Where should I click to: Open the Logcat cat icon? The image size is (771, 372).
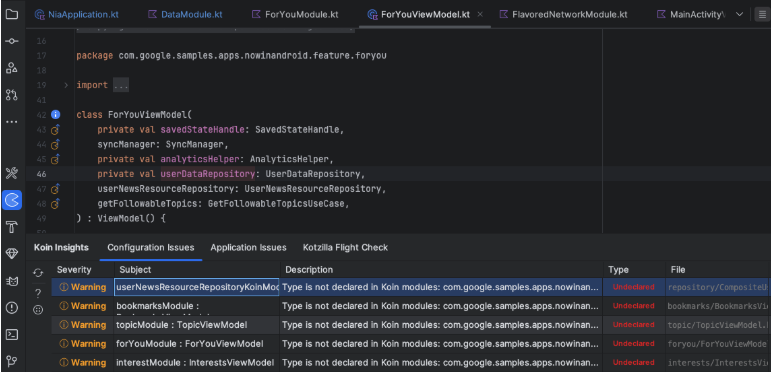[x=11, y=281]
